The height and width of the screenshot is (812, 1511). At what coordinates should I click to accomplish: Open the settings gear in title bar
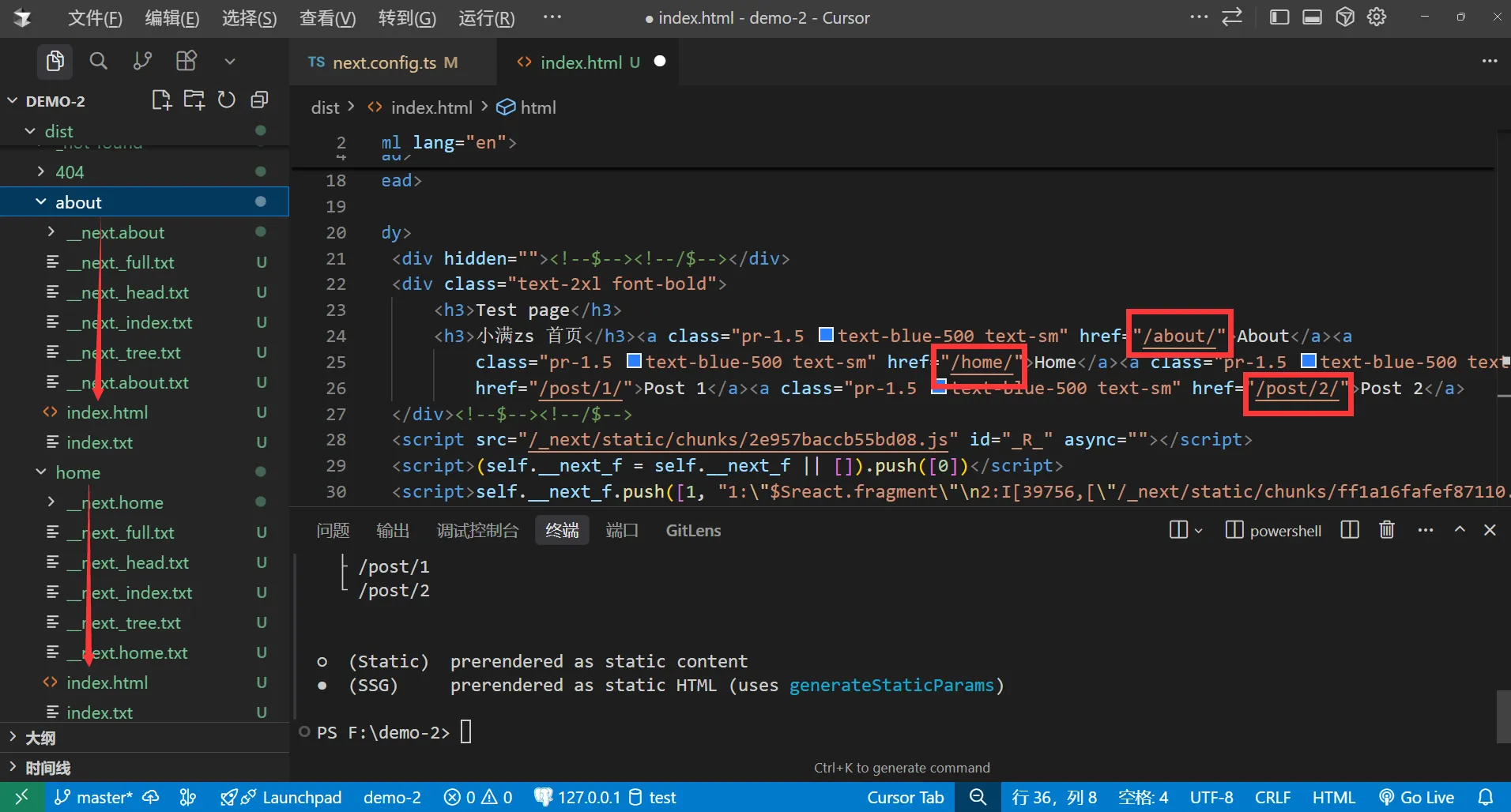point(1377,17)
